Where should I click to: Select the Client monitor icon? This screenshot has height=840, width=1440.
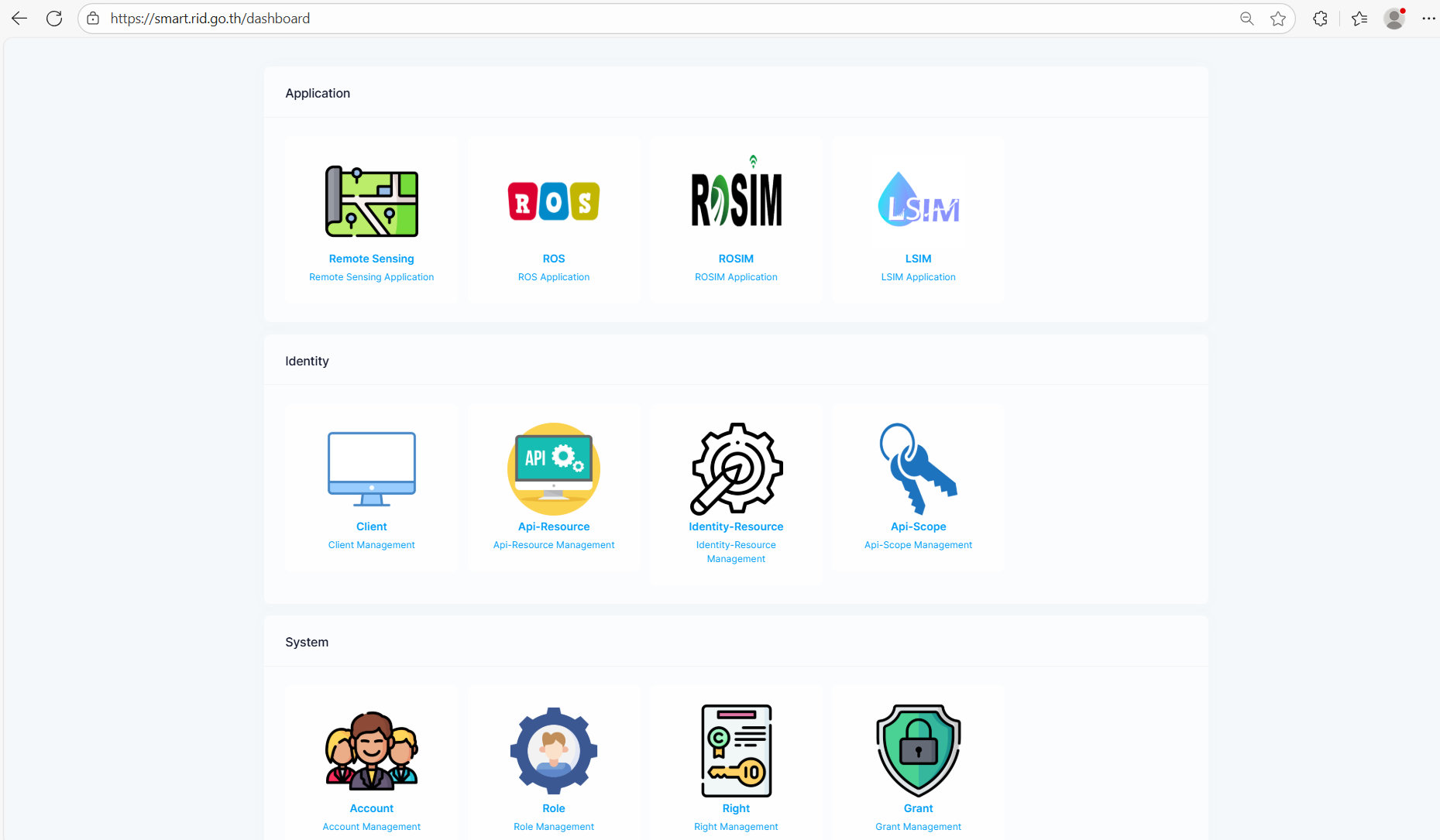371,468
